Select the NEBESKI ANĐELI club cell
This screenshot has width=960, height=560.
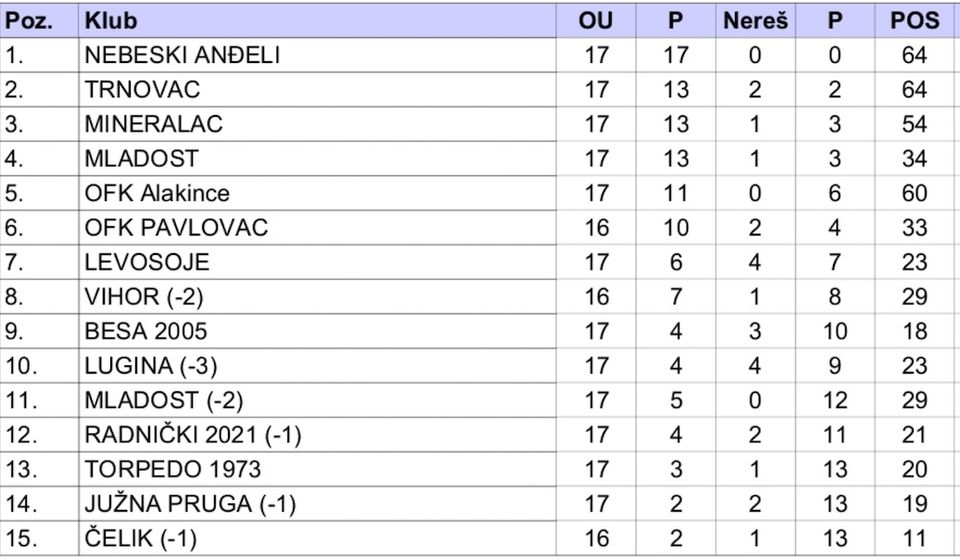317,55
